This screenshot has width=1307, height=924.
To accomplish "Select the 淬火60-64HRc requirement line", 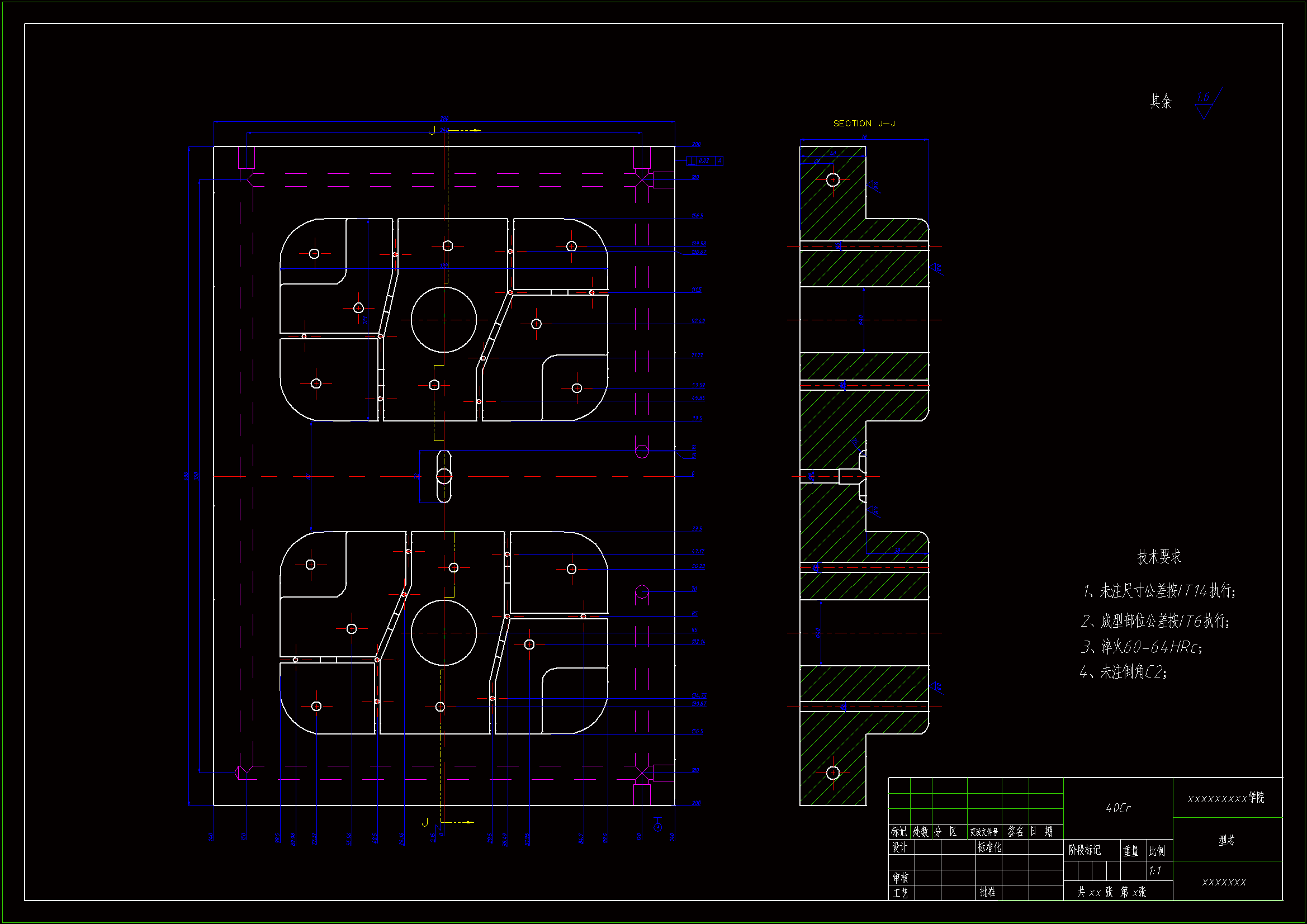I will [1142, 647].
